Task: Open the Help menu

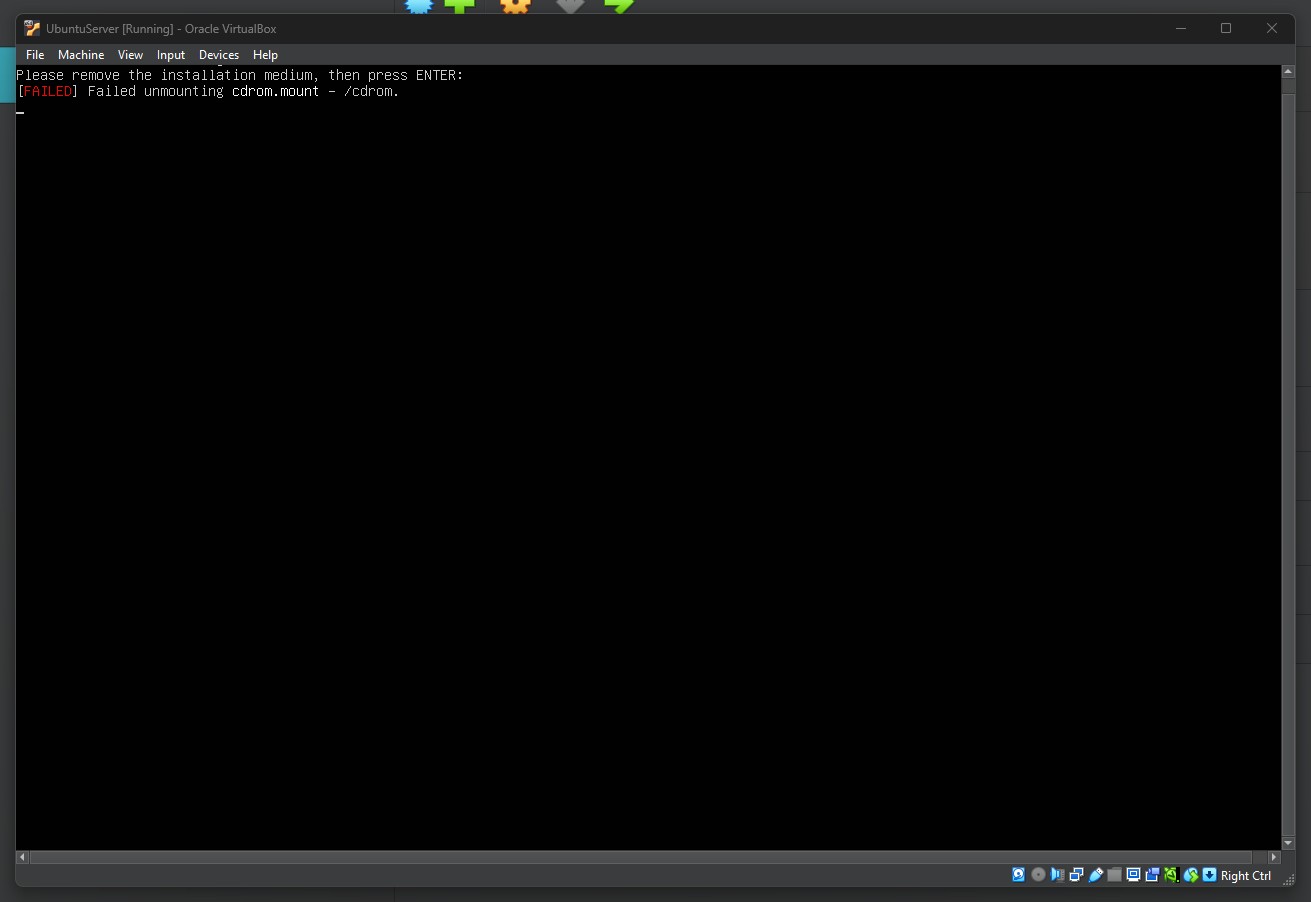Action: pyautogui.click(x=265, y=55)
